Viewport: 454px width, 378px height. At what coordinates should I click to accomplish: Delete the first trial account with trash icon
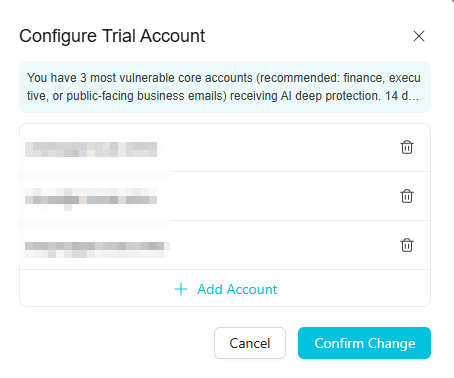coord(407,147)
